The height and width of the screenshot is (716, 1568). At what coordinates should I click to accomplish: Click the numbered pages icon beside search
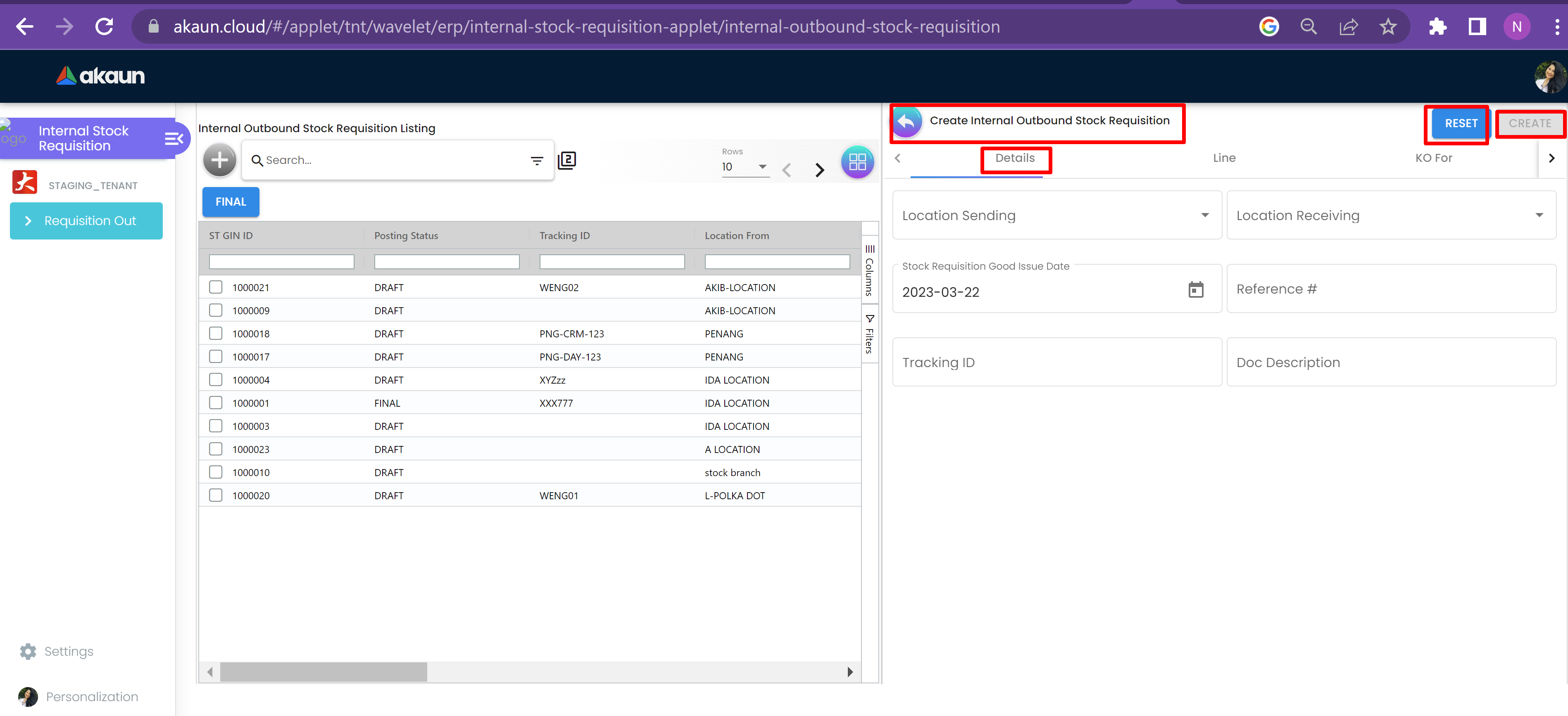567,161
